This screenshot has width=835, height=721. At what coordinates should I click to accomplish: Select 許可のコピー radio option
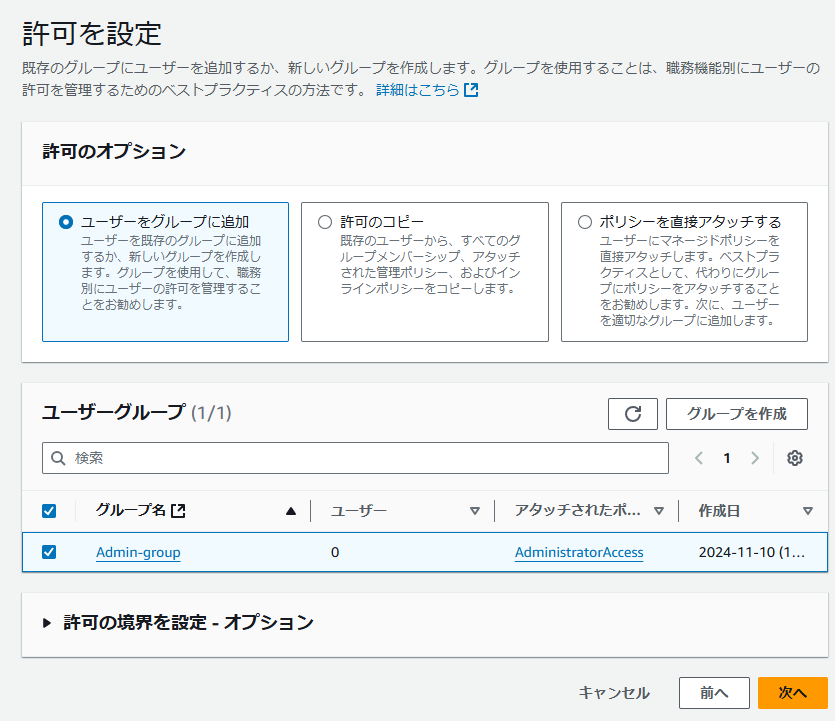325,222
